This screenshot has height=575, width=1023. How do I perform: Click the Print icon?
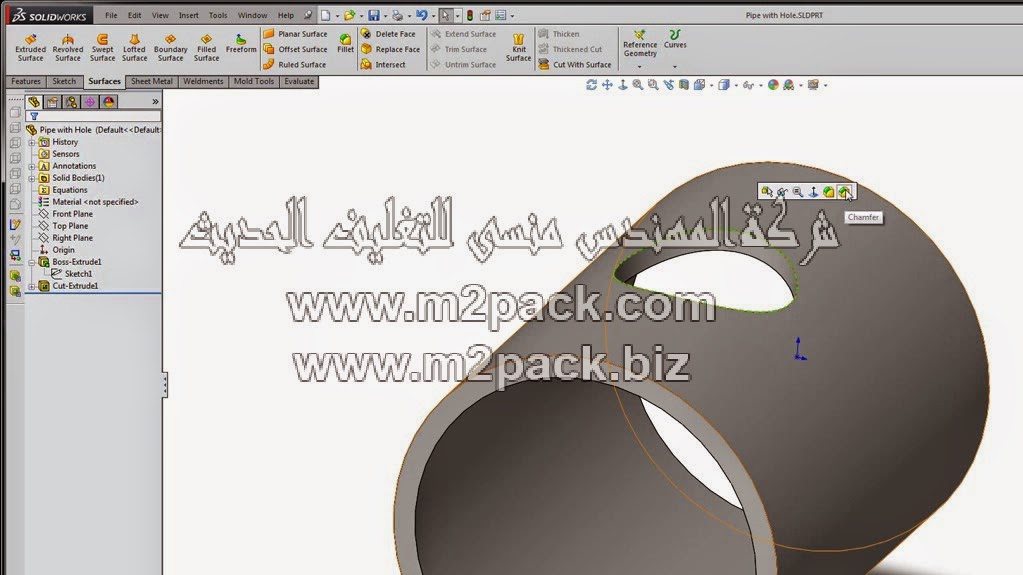397,15
